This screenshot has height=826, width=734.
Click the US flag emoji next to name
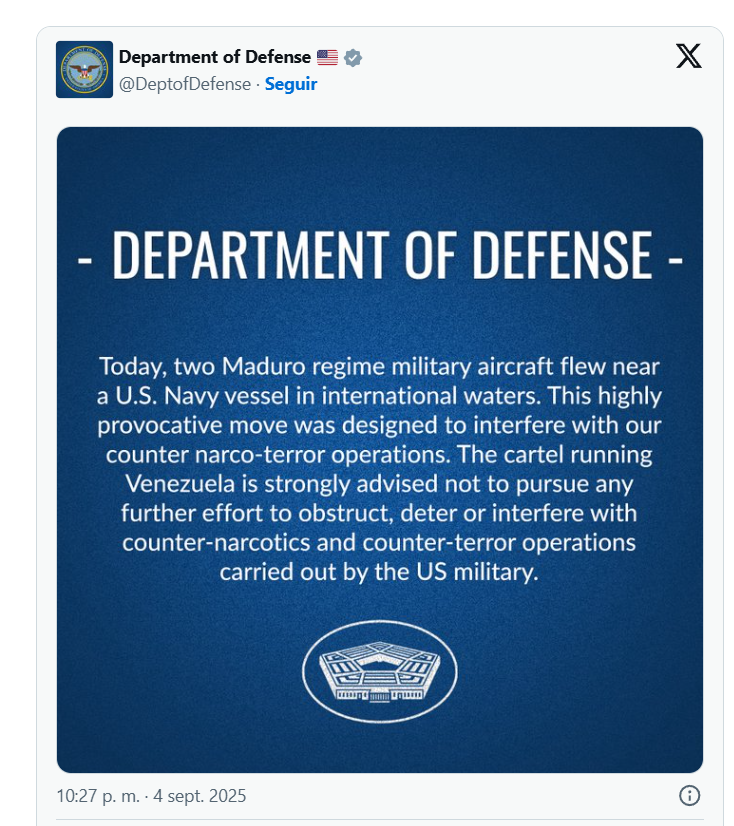coord(327,58)
